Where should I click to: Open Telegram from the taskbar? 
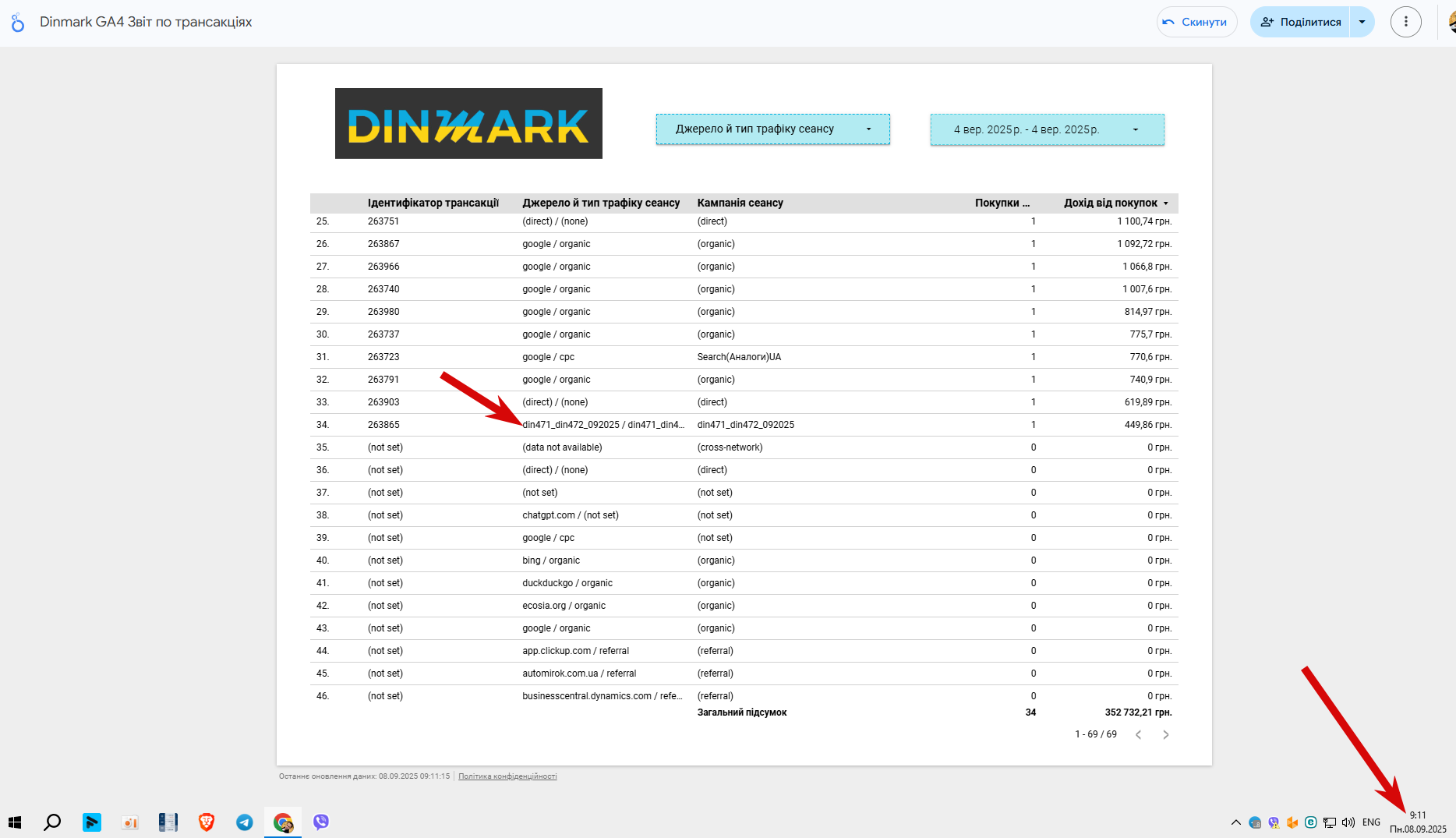pyautogui.click(x=245, y=822)
